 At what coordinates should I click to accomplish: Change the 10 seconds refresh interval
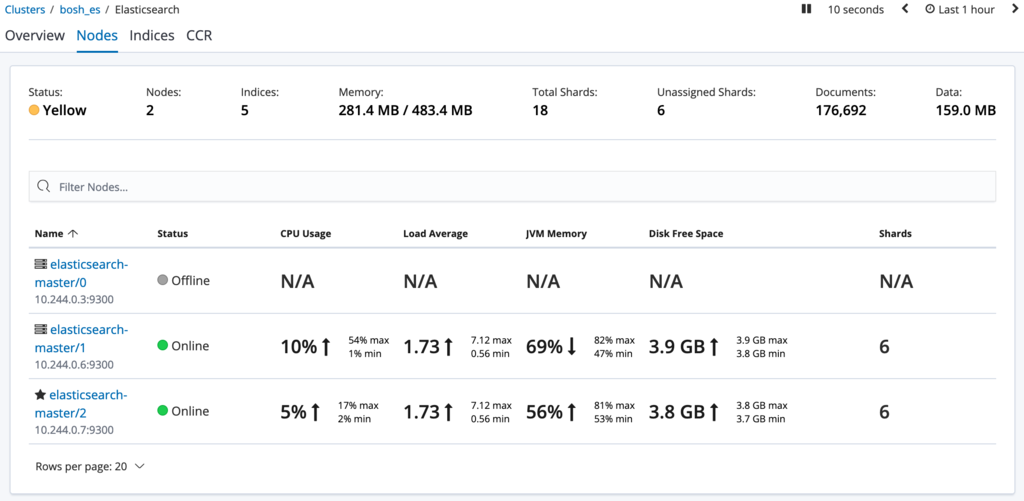[x=856, y=10]
